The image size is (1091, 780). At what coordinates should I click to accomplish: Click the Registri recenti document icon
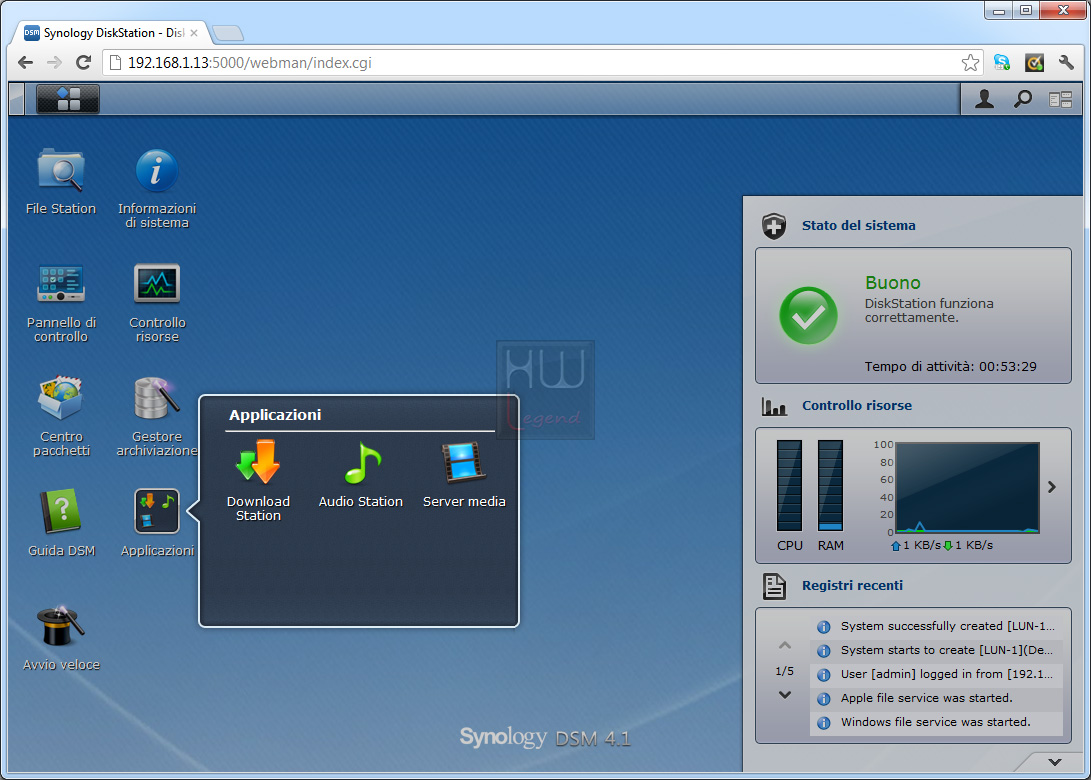(x=774, y=587)
